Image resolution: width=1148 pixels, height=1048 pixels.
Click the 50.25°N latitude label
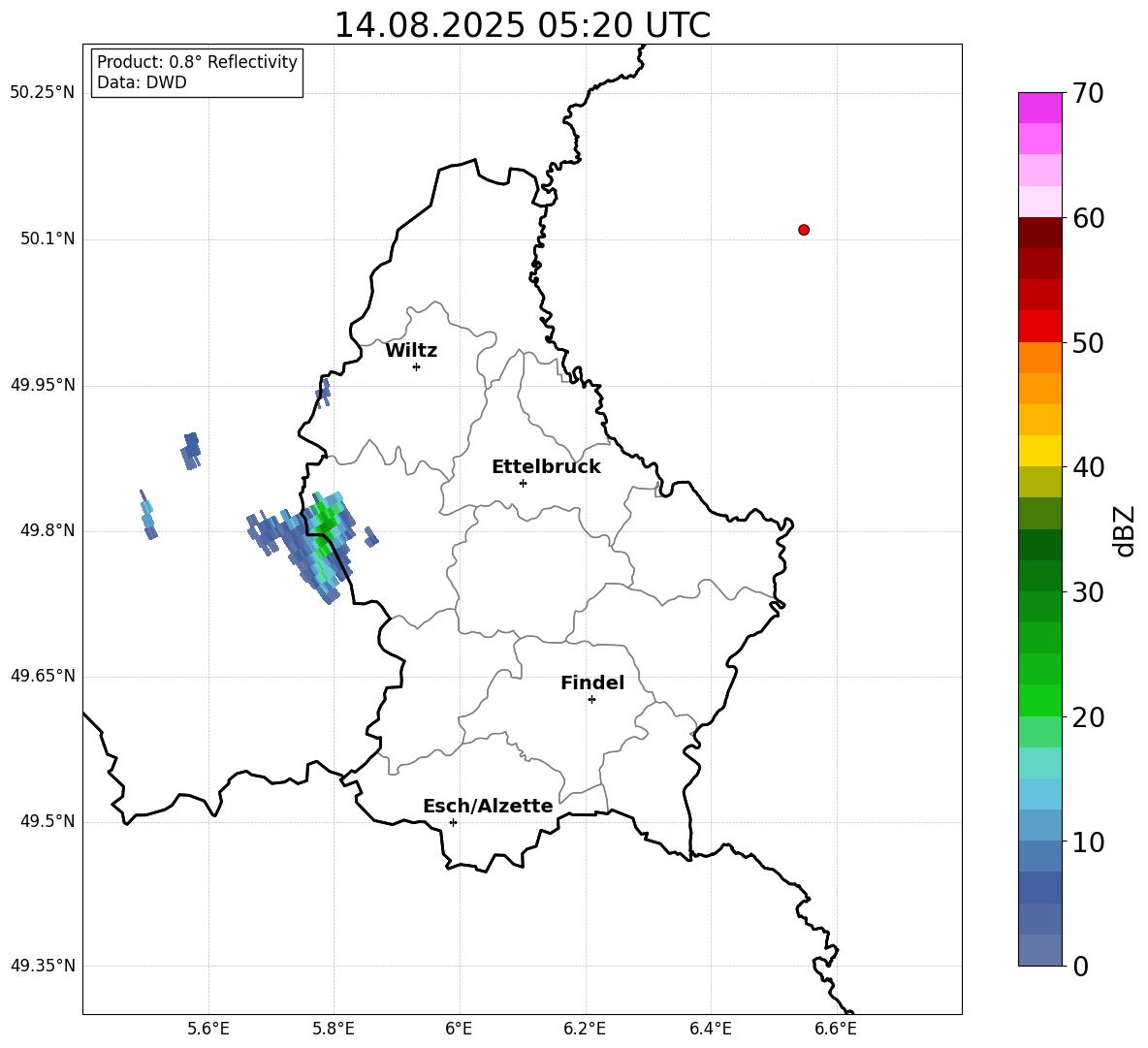[x=43, y=93]
